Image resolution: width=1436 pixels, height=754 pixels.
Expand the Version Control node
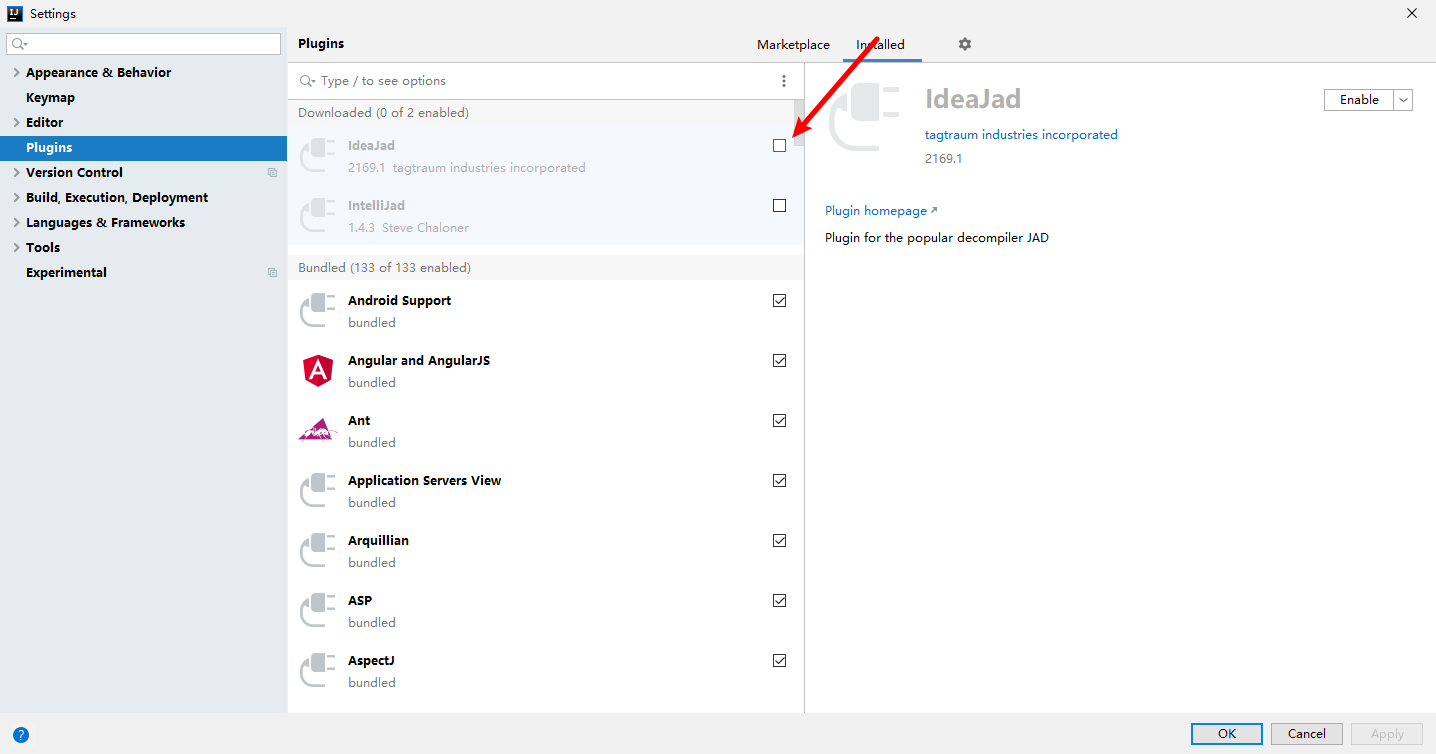(x=16, y=173)
